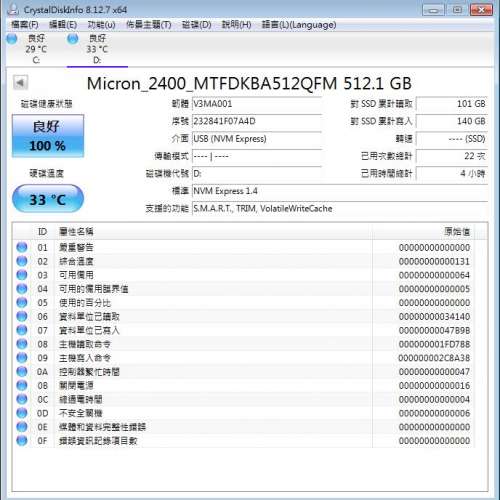Click raw value 000000002C8A38 in row 09
The image size is (500, 500).
pos(434,358)
